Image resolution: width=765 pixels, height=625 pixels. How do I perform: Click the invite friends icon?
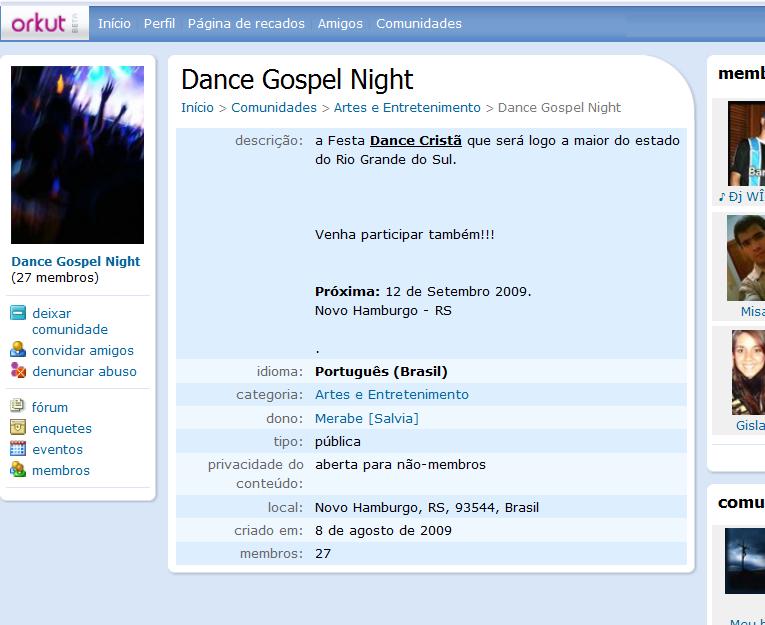click(18, 350)
